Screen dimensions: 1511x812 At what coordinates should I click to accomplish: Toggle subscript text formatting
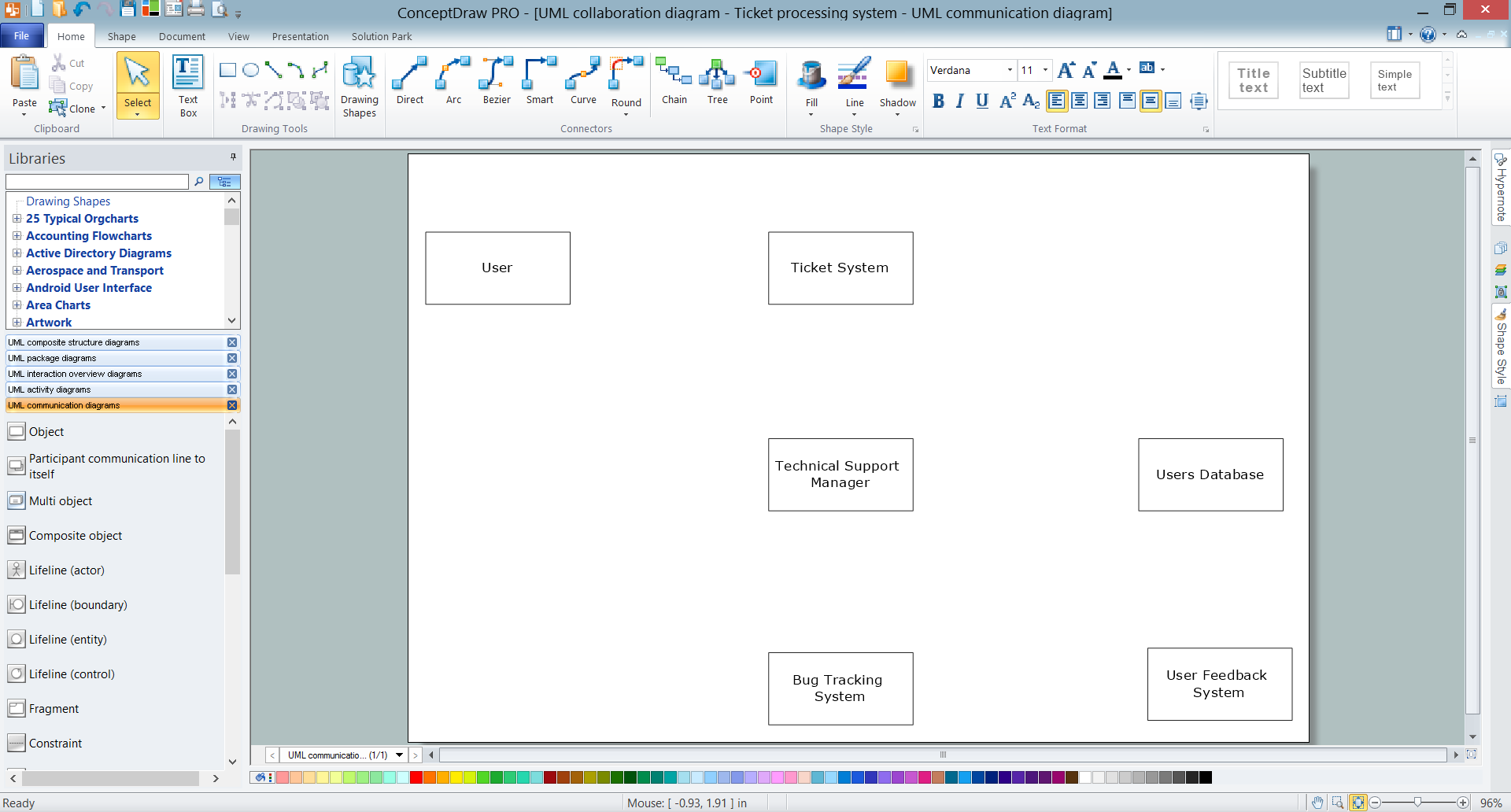pyautogui.click(x=1031, y=101)
